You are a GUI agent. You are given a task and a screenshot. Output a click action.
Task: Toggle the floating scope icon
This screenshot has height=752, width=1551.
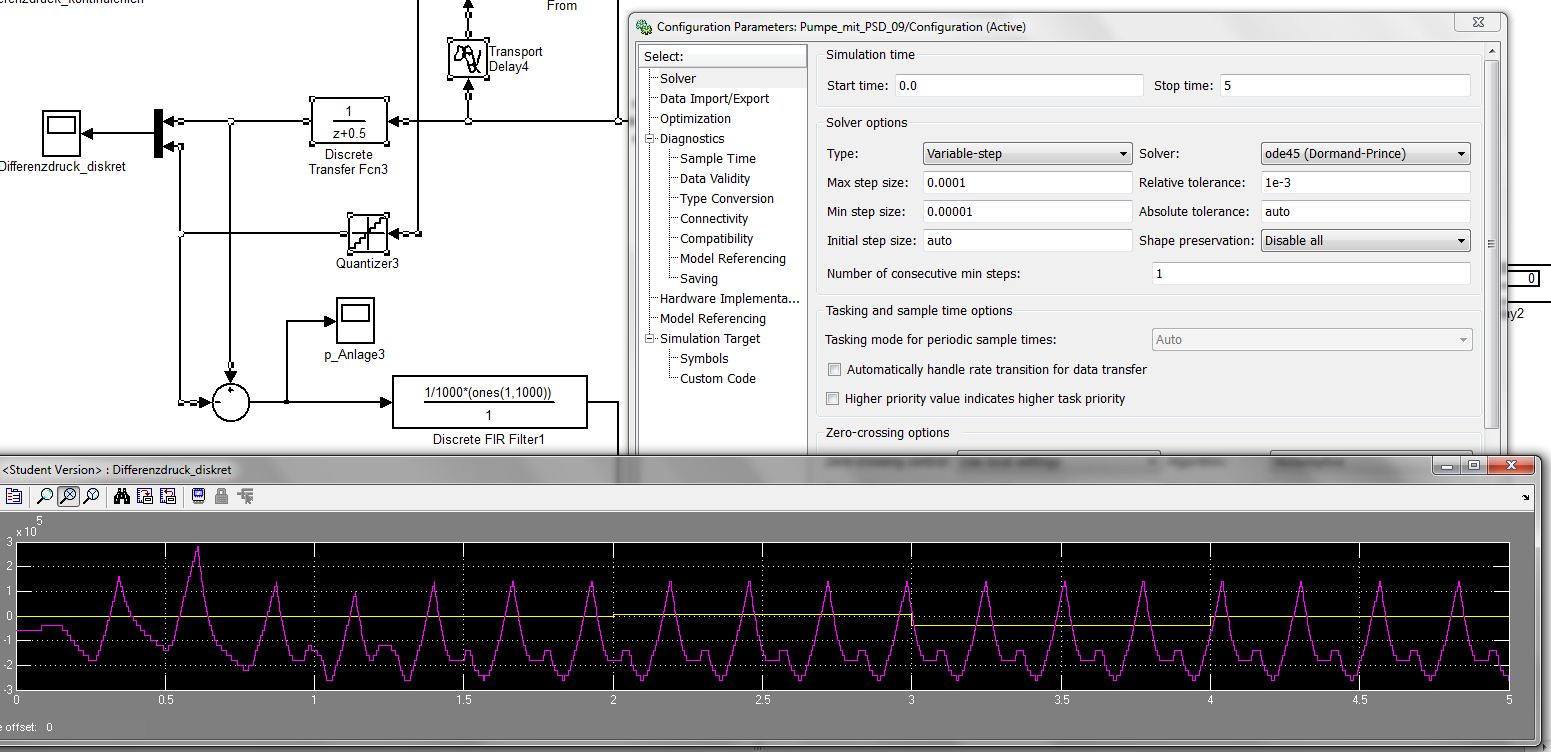(x=198, y=495)
